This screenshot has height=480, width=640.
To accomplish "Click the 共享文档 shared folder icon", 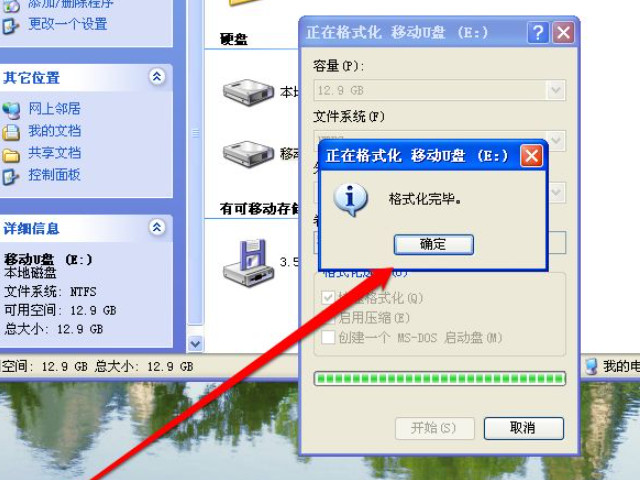I will pyautogui.click(x=11, y=155).
